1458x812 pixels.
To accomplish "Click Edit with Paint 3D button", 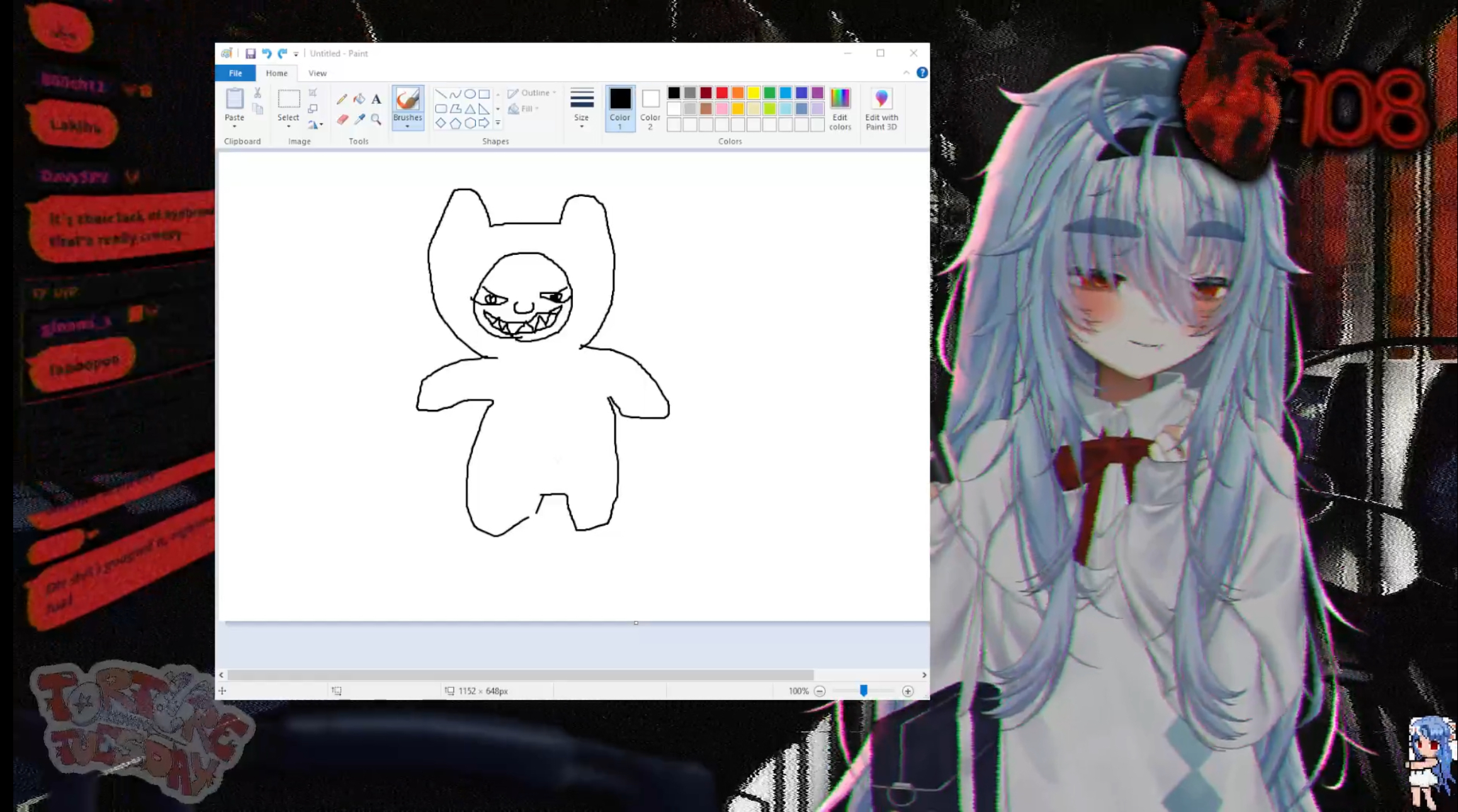I will tap(881, 108).
